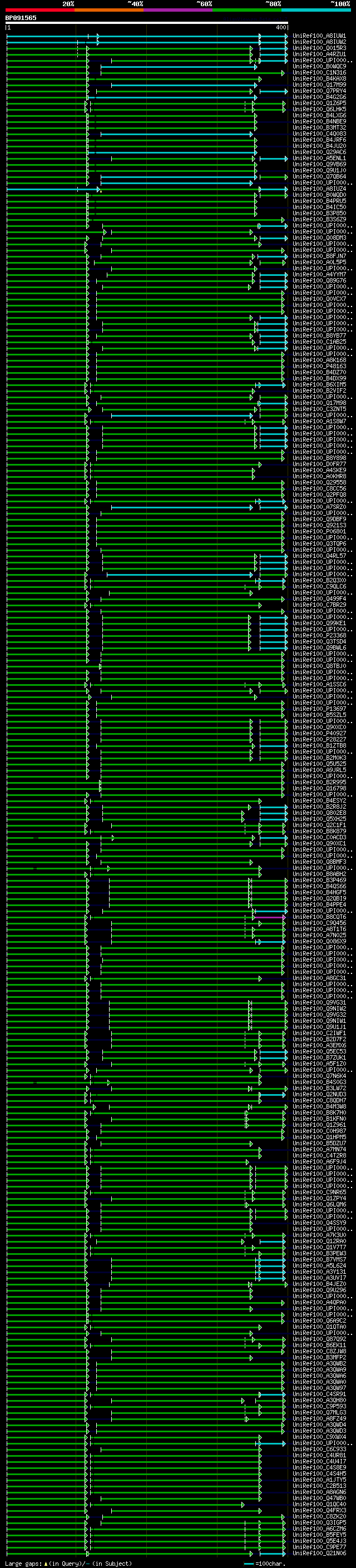The image size is (356, 1568).
Task: Click the UniRef100_Q9VB69 label
Action: [319, 164]
